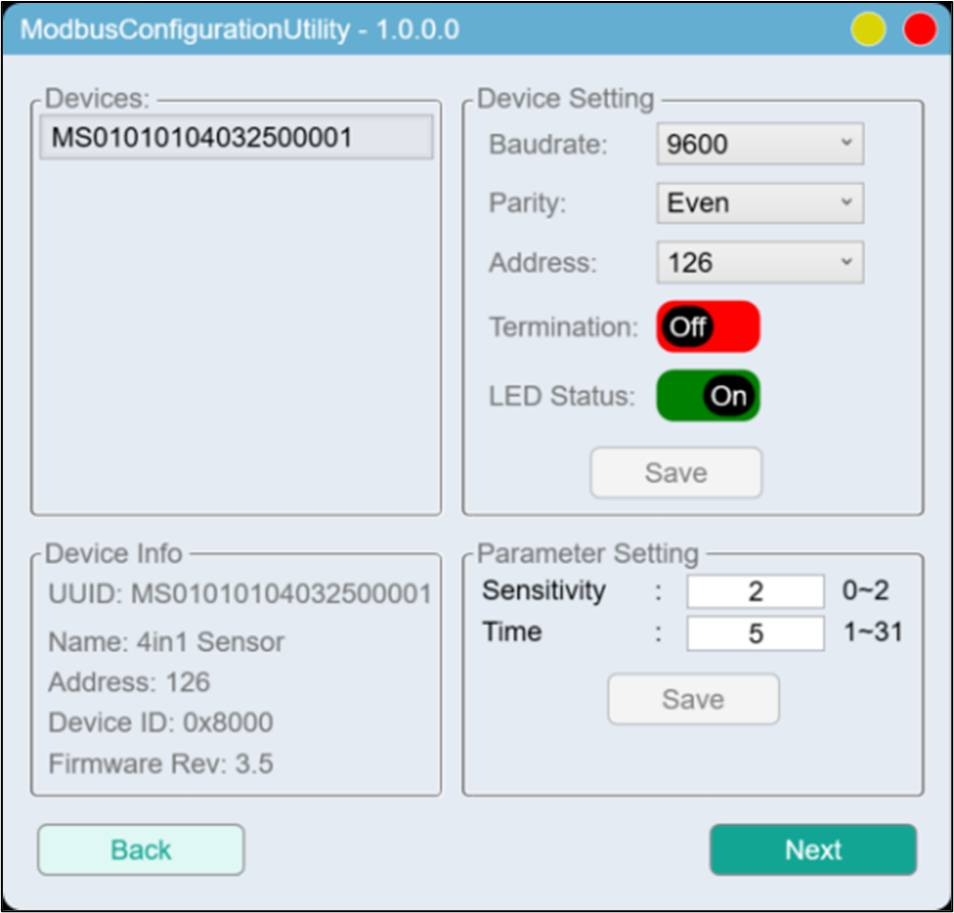
Task: Open the Address dropdown in Device Setting
Action: coord(759,263)
